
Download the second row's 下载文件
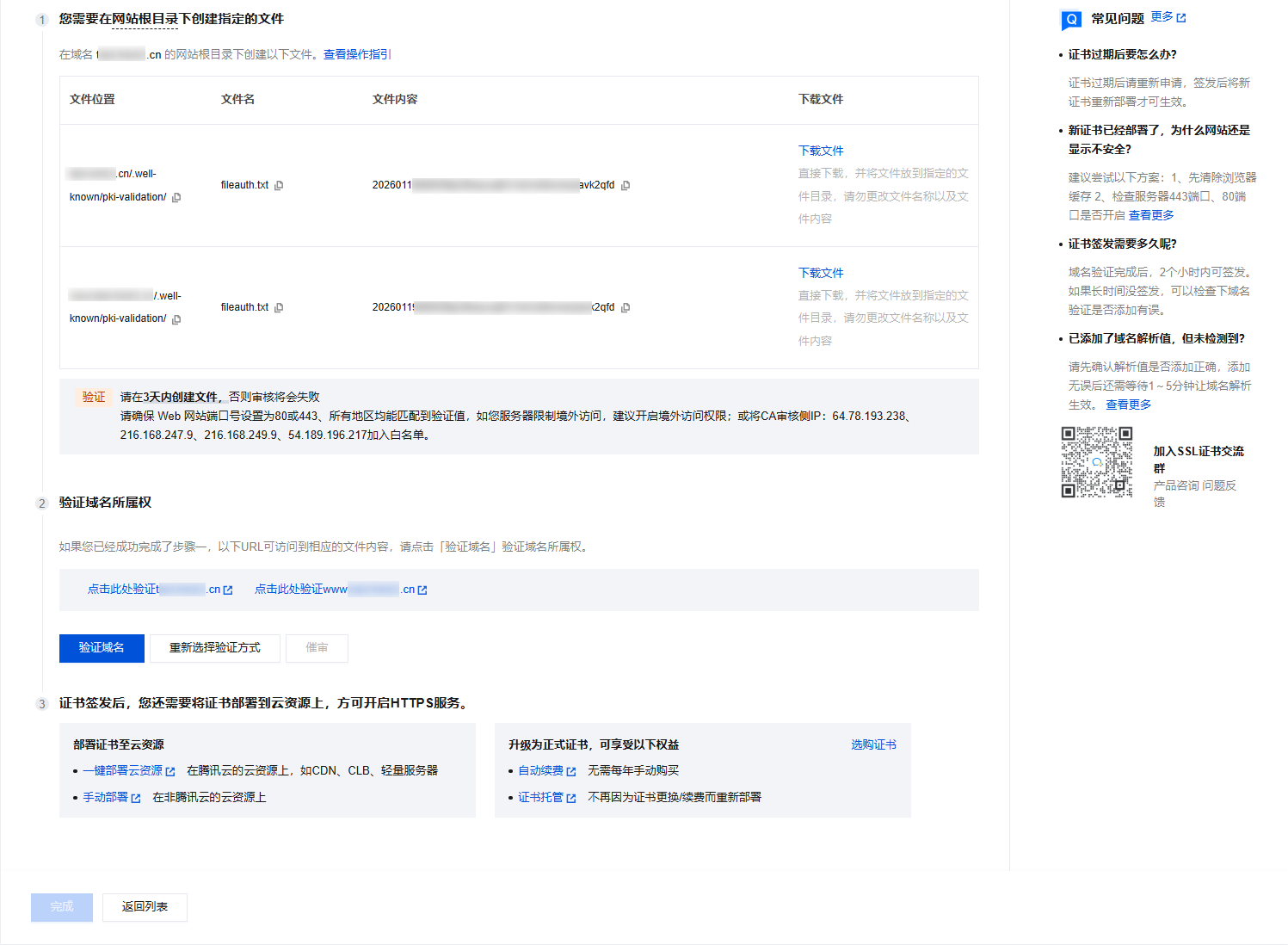[x=821, y=273]
